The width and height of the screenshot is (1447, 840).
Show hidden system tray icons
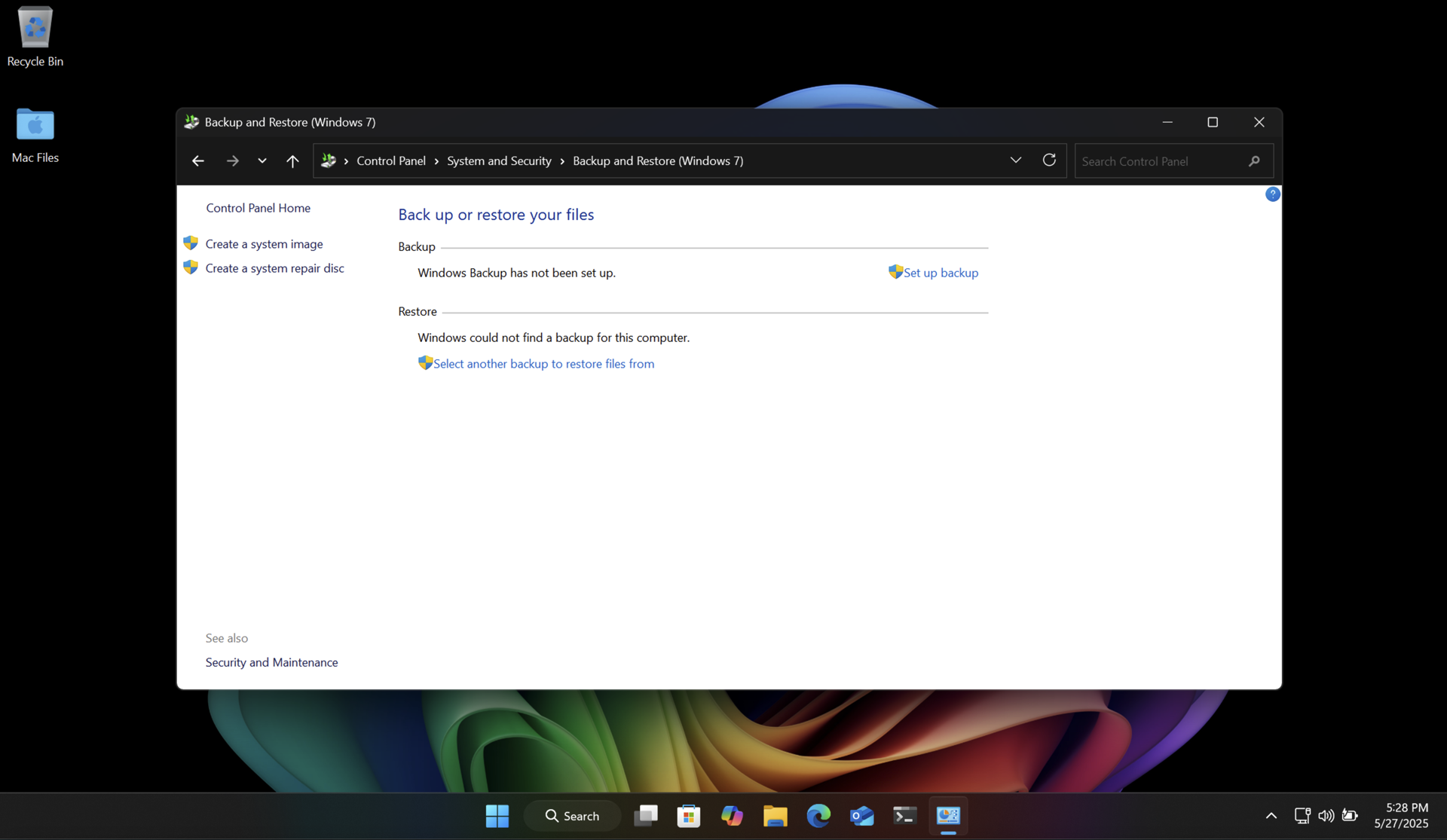pos(1271,816)
